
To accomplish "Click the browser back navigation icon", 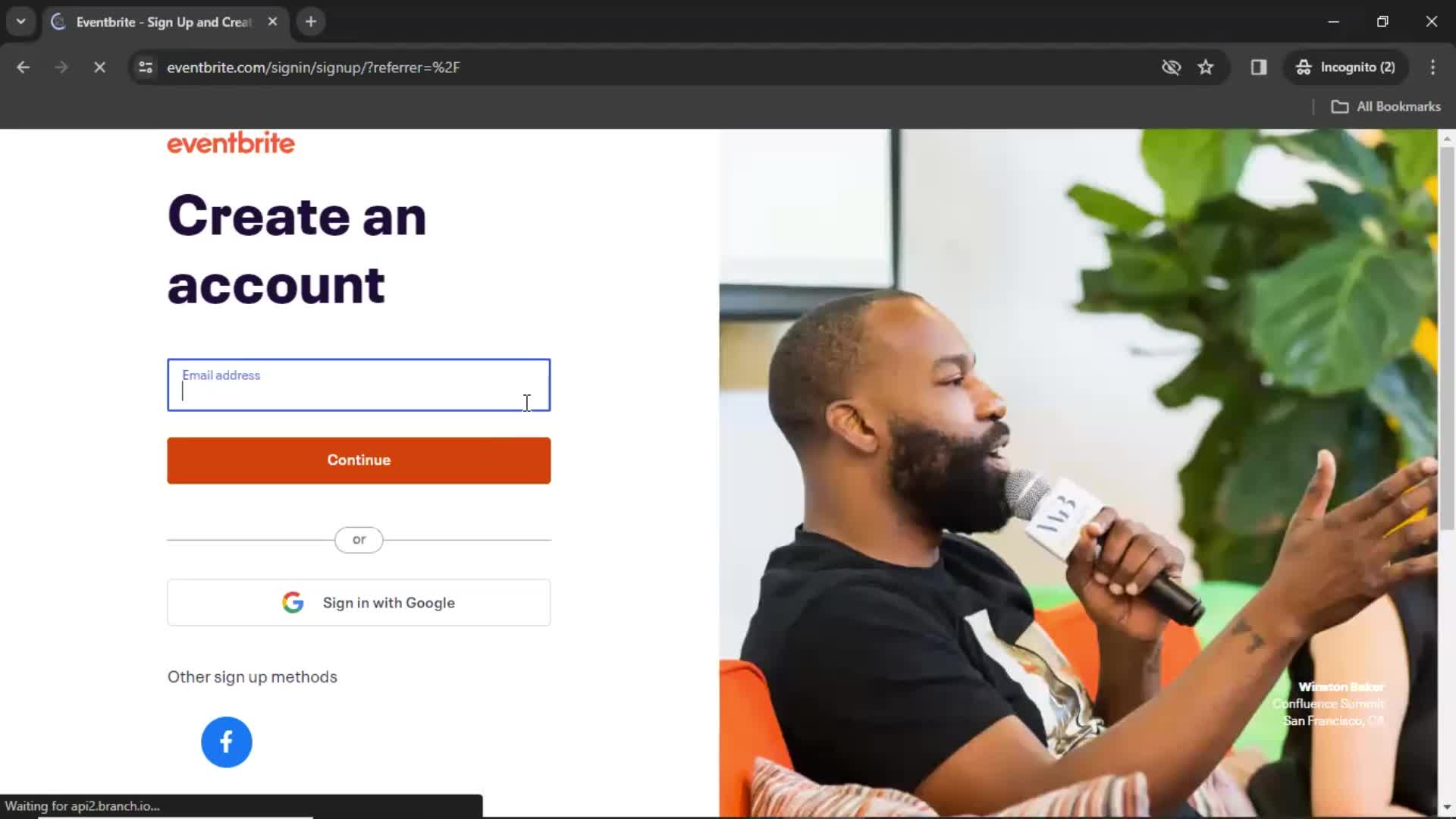I will (23, 67).
